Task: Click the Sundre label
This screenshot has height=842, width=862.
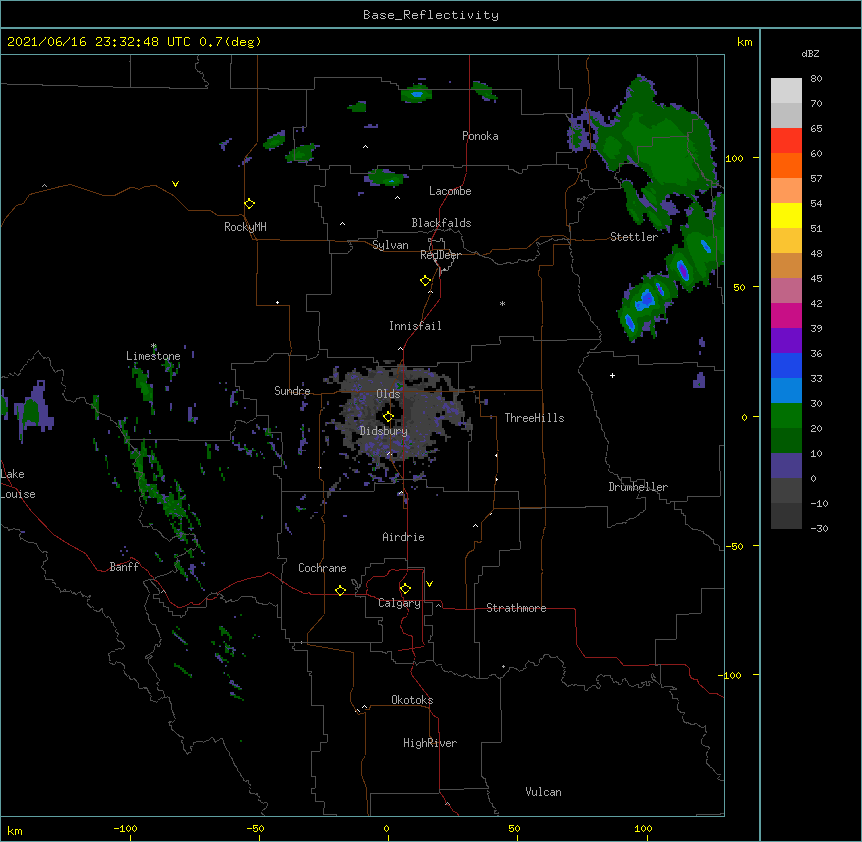Action: pyautogui.click(x=292, y=391)
